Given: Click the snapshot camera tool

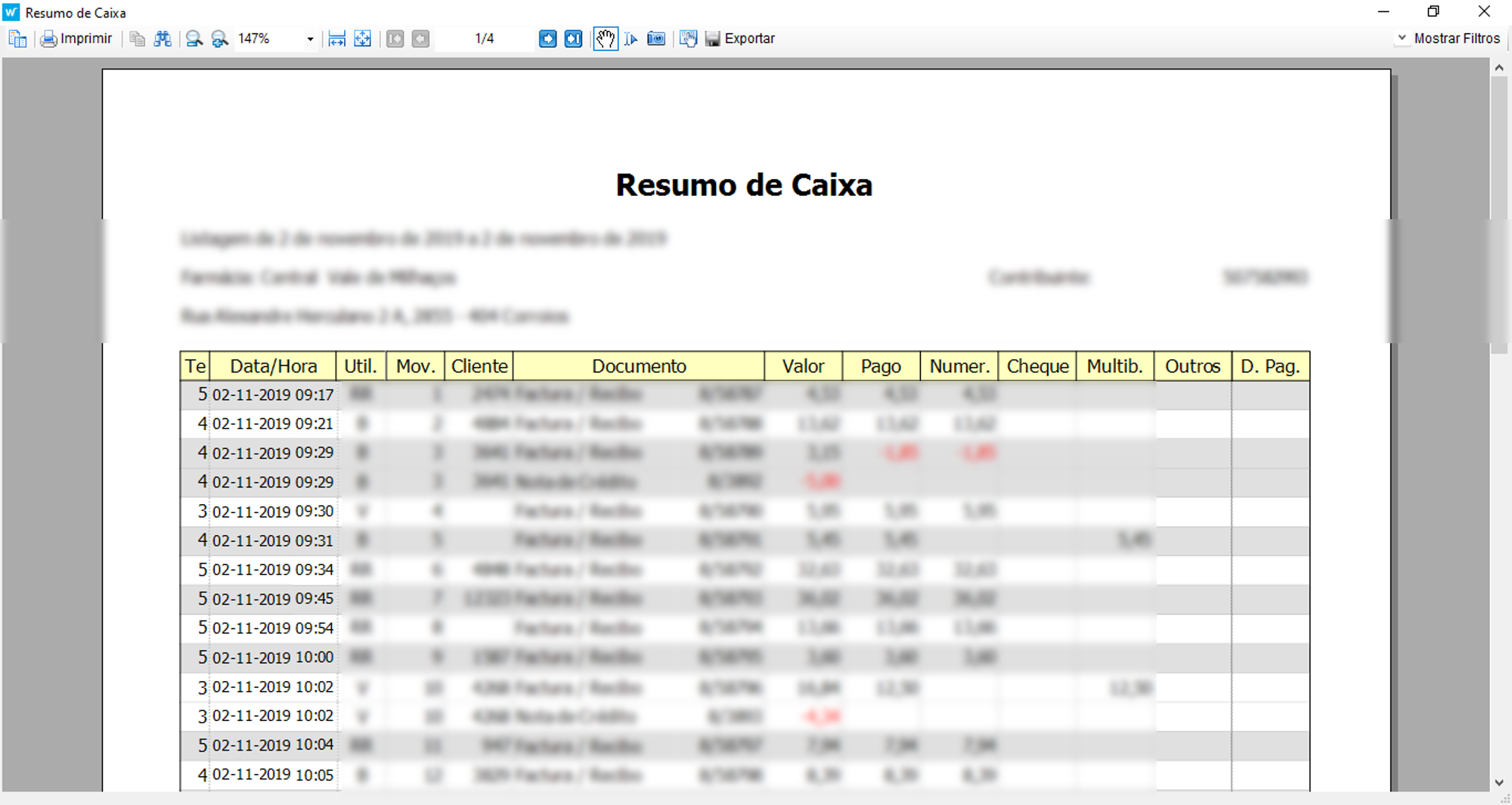Looking at the screenshot, I should pos(656,39).
